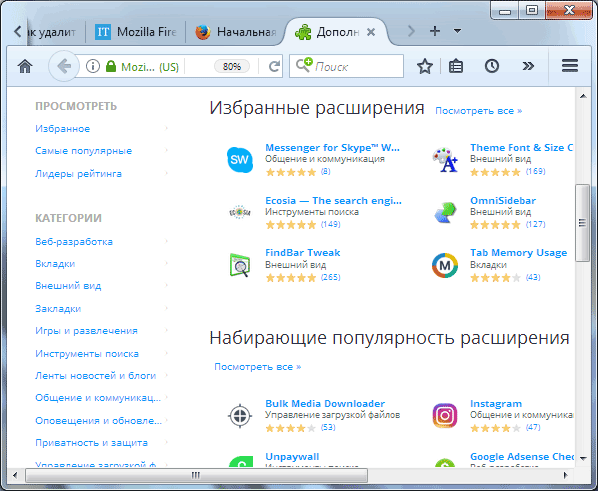Click the search engine magnifier icon
Viewport: 598px width, 491px height.
click(304, 65)
